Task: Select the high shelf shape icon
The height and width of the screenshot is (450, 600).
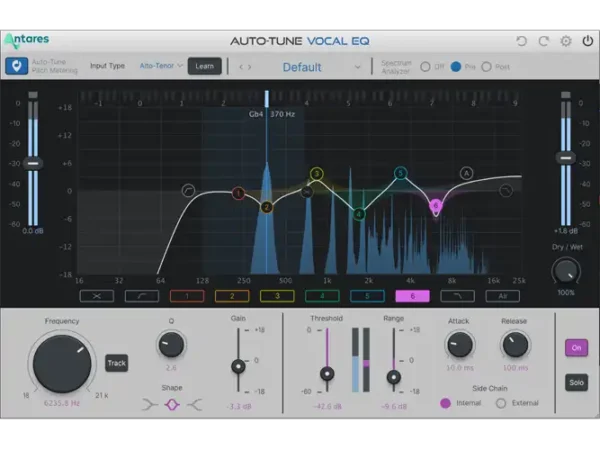Action: (194, 404)
